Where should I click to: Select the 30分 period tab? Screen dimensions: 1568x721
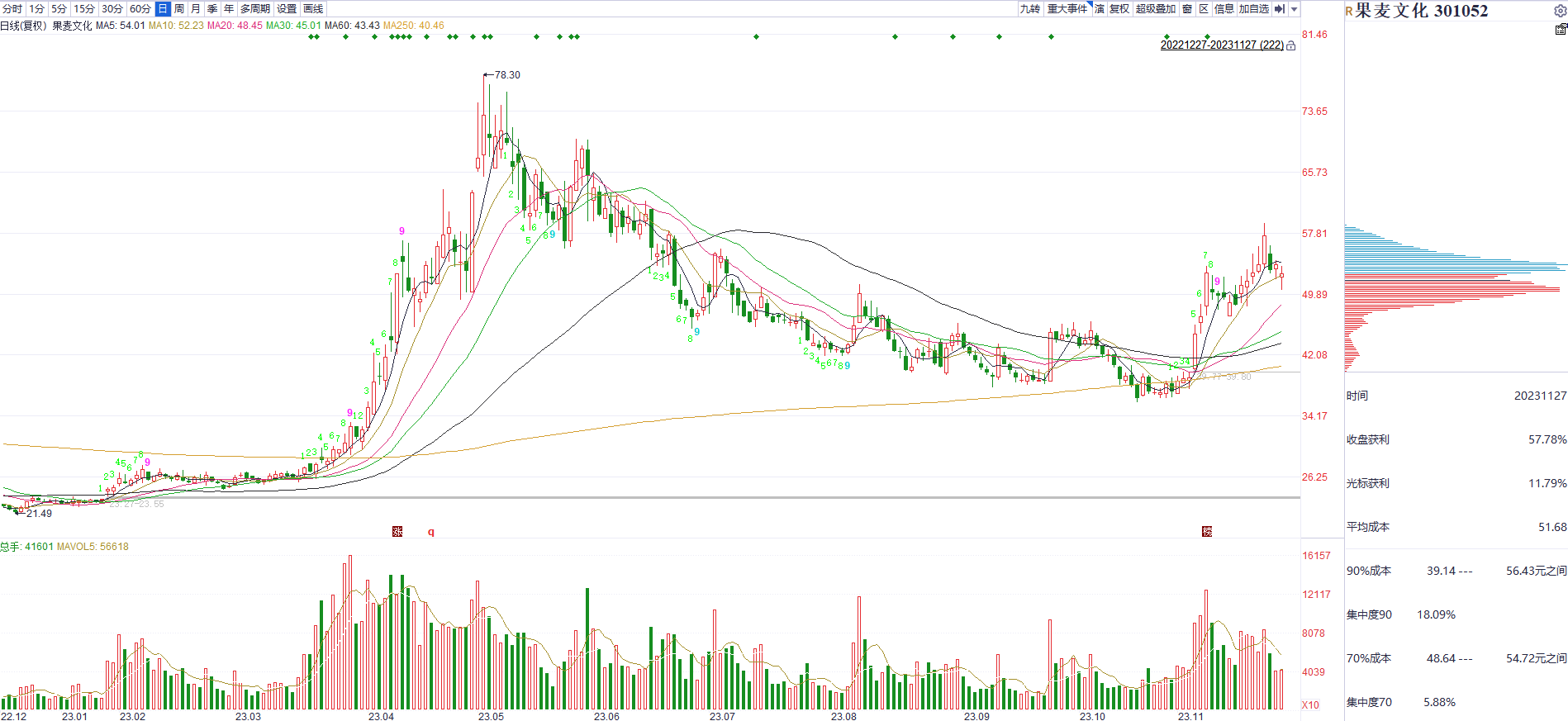[x=112, y=8]
